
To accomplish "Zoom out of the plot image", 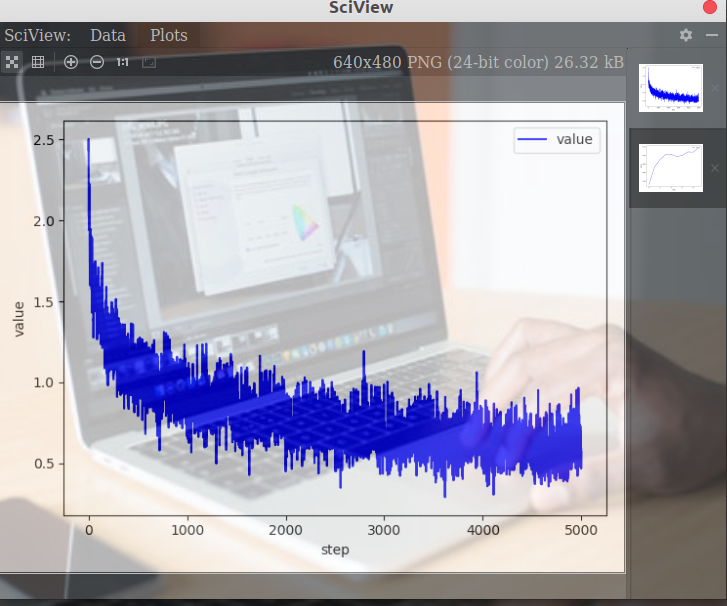I will pos(96,62).
